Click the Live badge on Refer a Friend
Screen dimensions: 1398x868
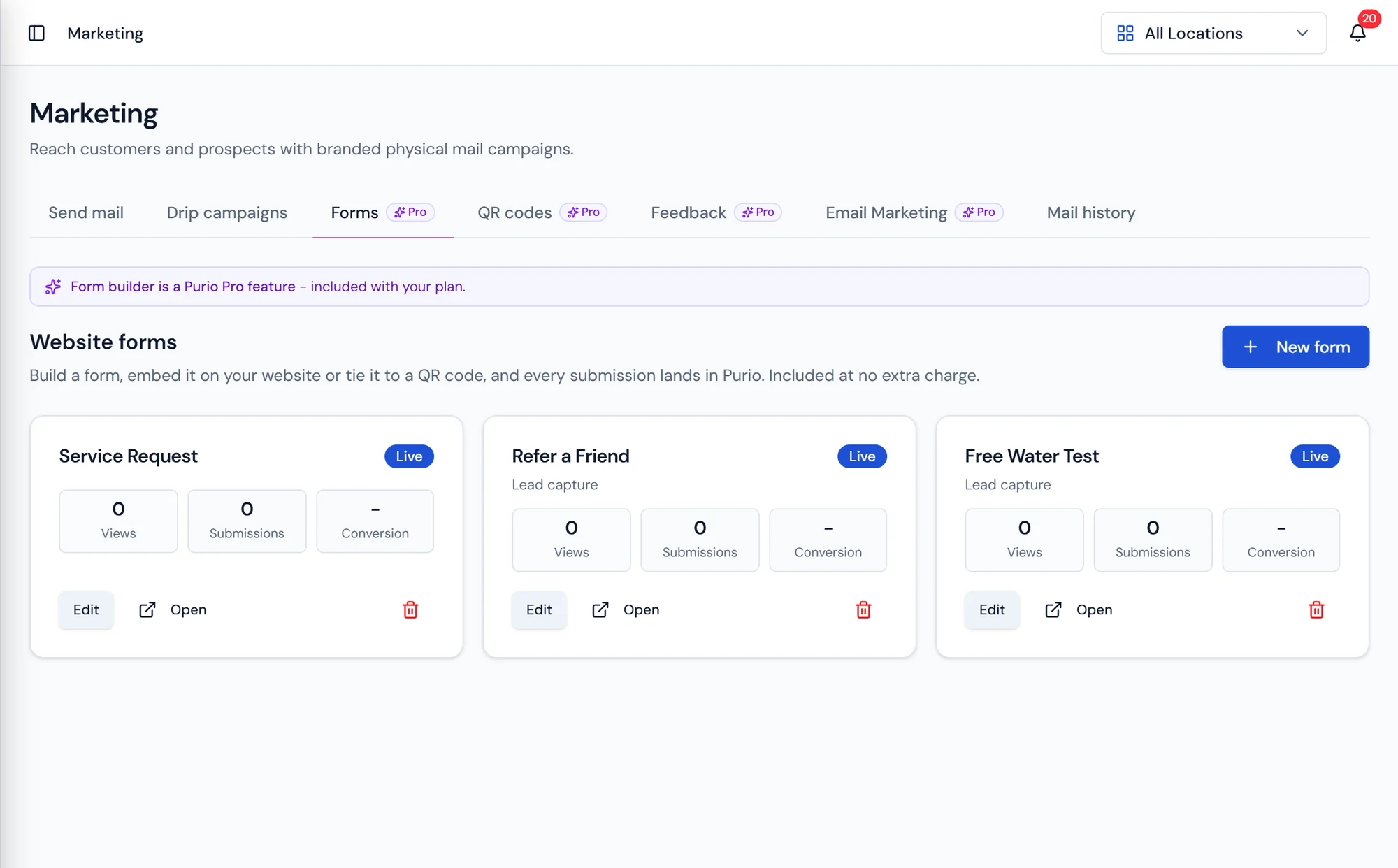click(x=862, y=456)
